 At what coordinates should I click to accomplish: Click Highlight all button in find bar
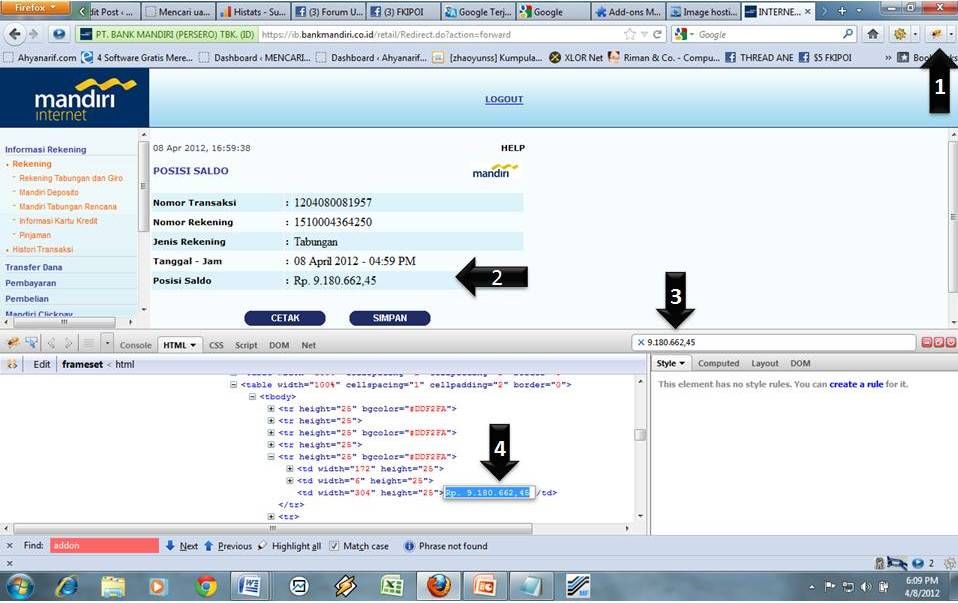[x=290, y=546]
